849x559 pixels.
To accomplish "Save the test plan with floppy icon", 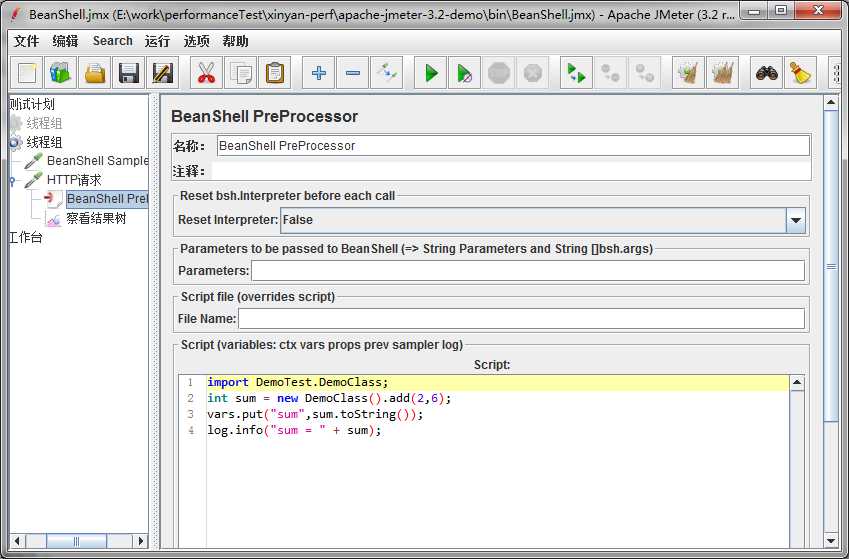I will (x=129, y=73).
